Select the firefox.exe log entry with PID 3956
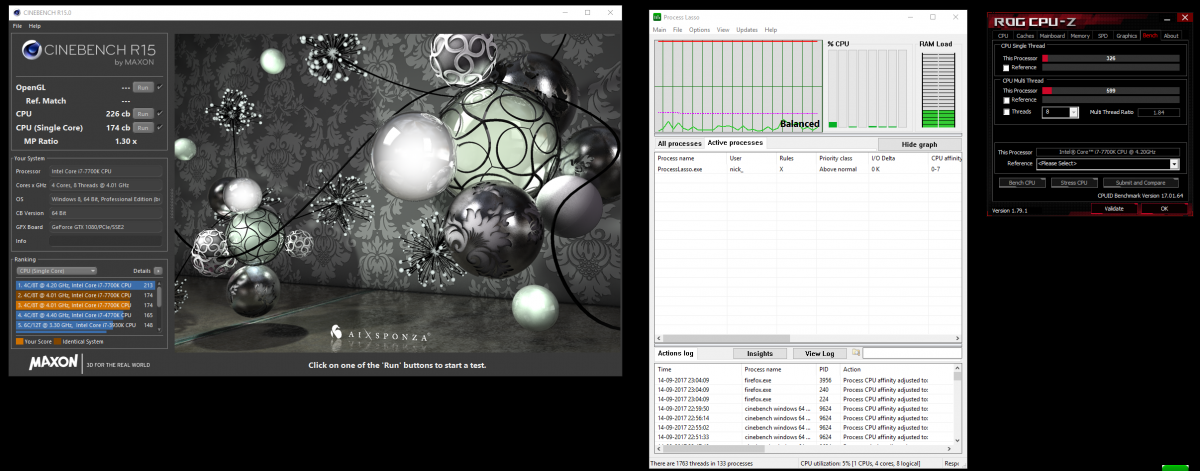1200x471 pixels. (804, 380)
